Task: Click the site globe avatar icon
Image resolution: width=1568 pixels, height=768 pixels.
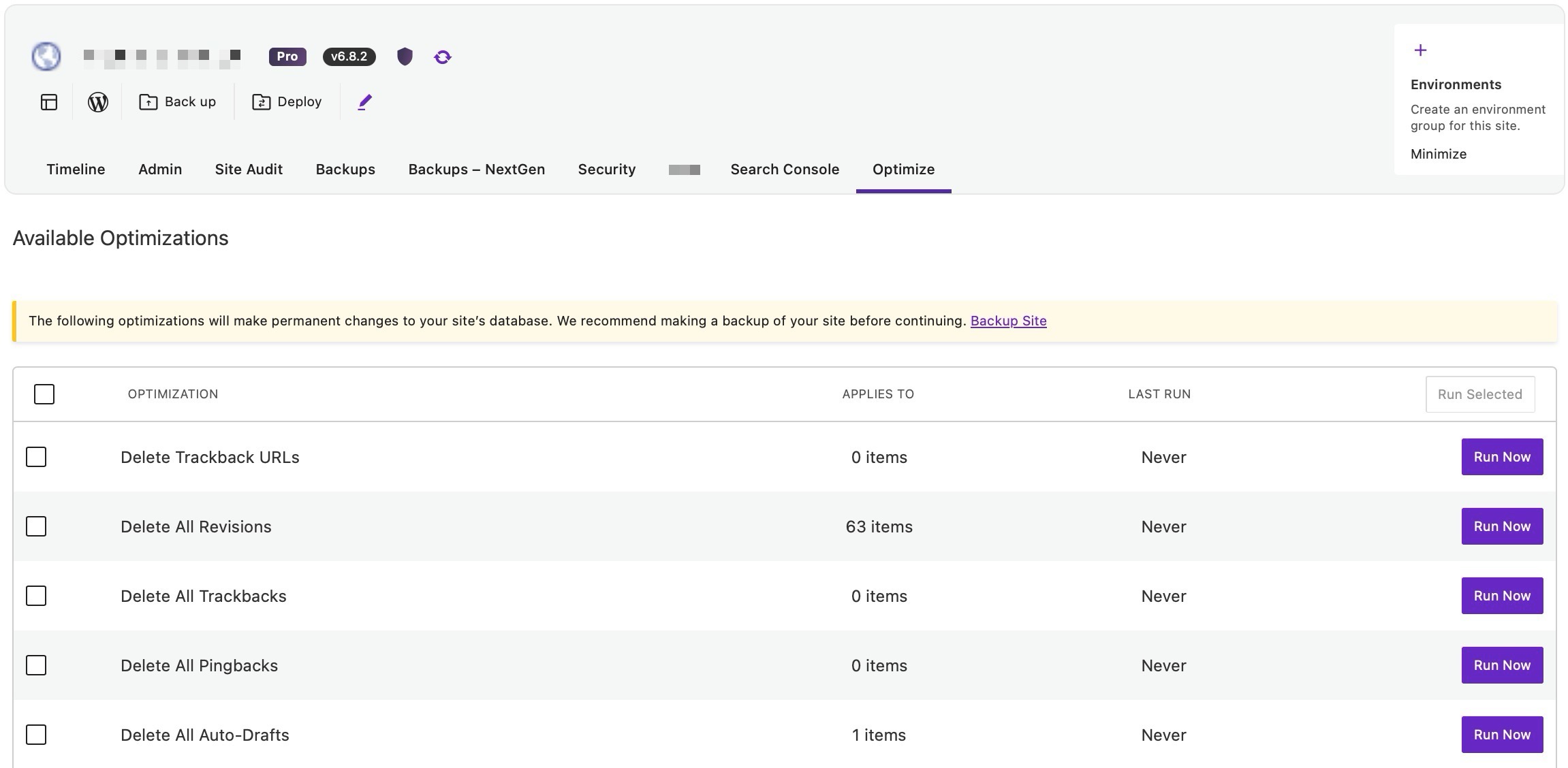Action: pos(46,57)
